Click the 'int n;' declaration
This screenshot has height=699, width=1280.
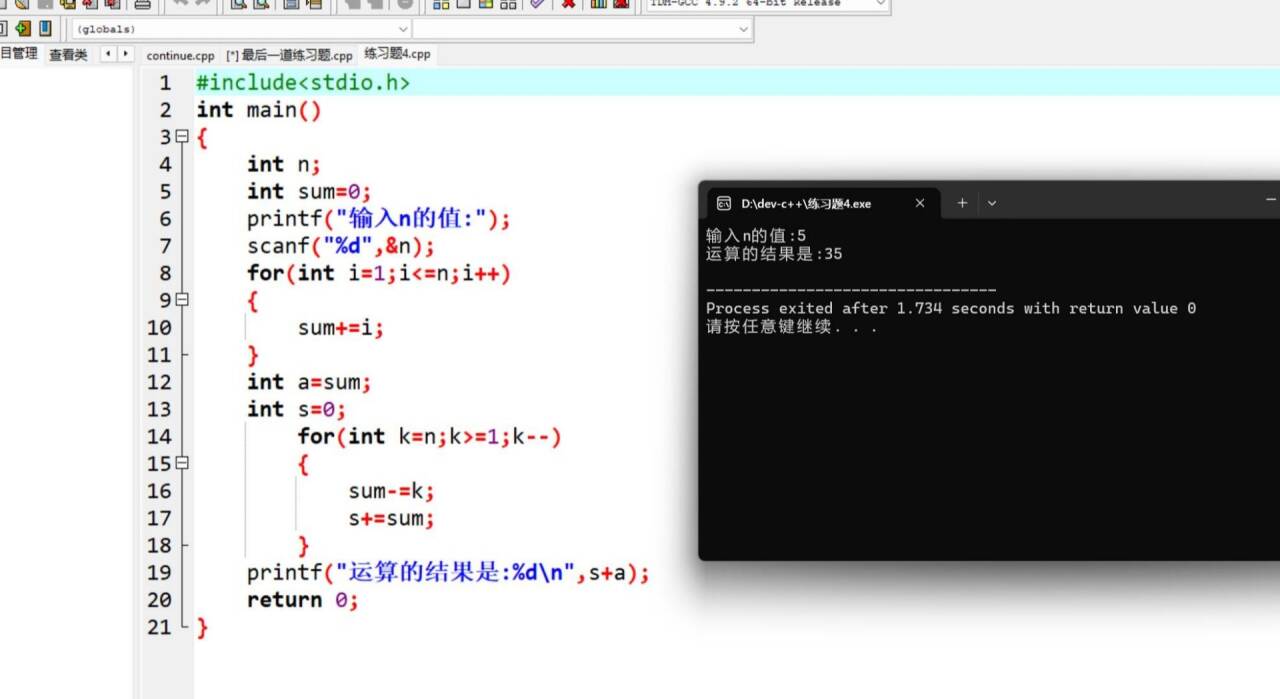tap(284, 164)
